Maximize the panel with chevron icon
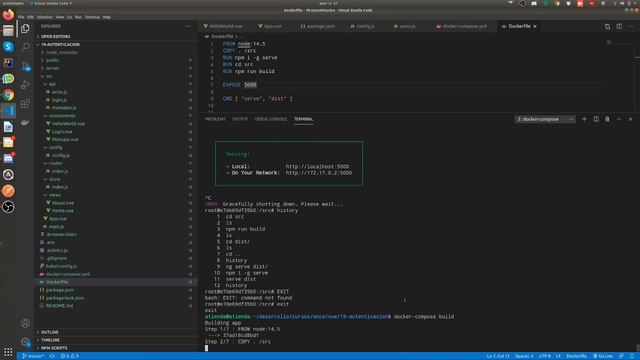 [x=619, y=119]
